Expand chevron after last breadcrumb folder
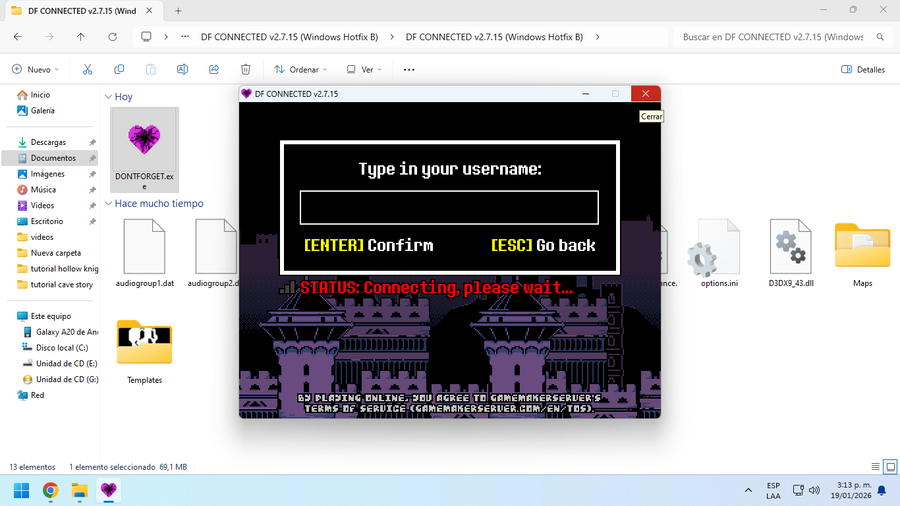The height and width of the screenshot is (506, 900). 598,37
